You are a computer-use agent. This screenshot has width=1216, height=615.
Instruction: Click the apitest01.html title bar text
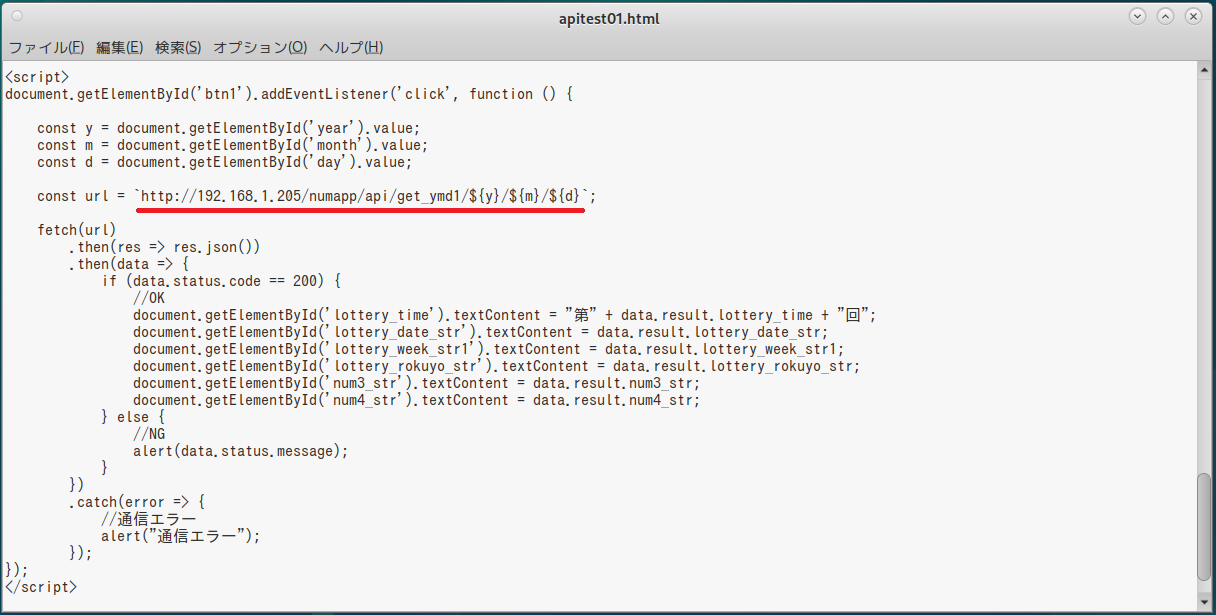pos(608,18)
